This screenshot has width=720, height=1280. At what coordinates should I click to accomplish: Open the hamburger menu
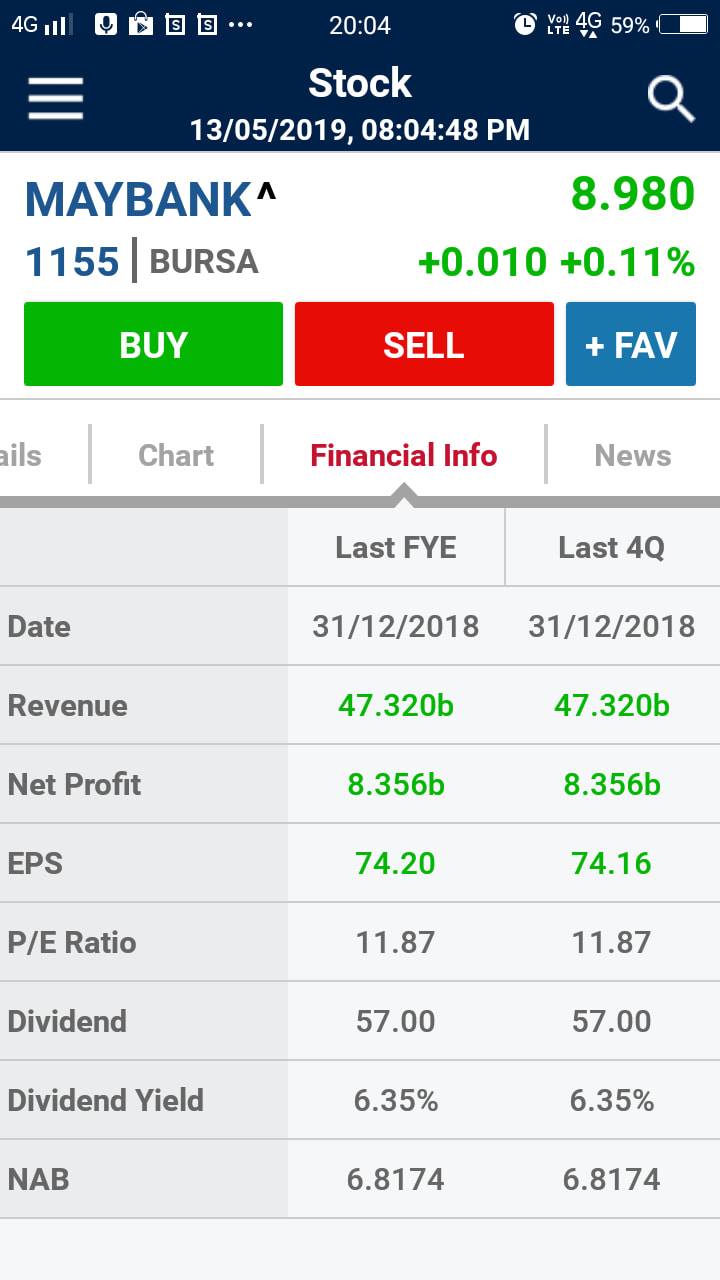pos(55,98)
